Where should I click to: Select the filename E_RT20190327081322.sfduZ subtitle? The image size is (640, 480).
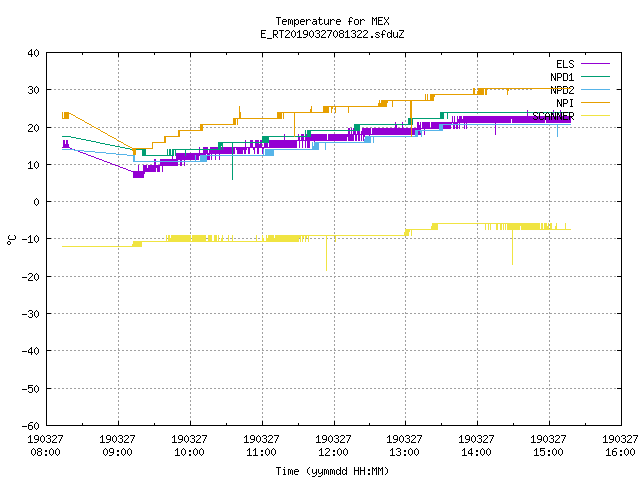(332, 34)
